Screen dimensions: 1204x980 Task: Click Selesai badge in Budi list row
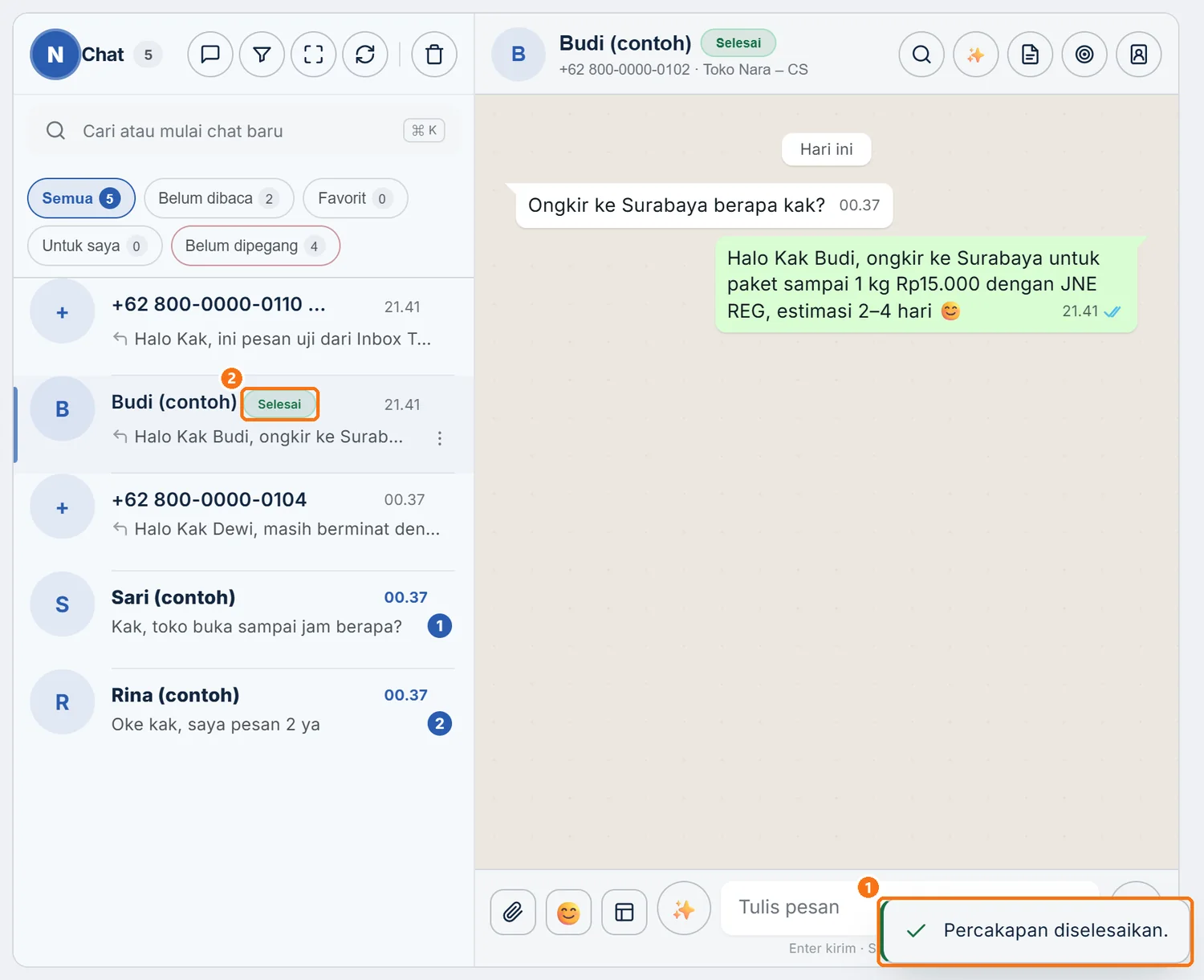tap(279, 404)
